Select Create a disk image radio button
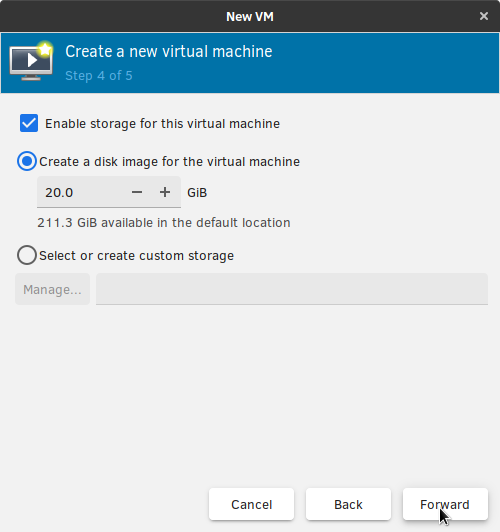Screen dimensions: 500x532 tap(27, 161)
